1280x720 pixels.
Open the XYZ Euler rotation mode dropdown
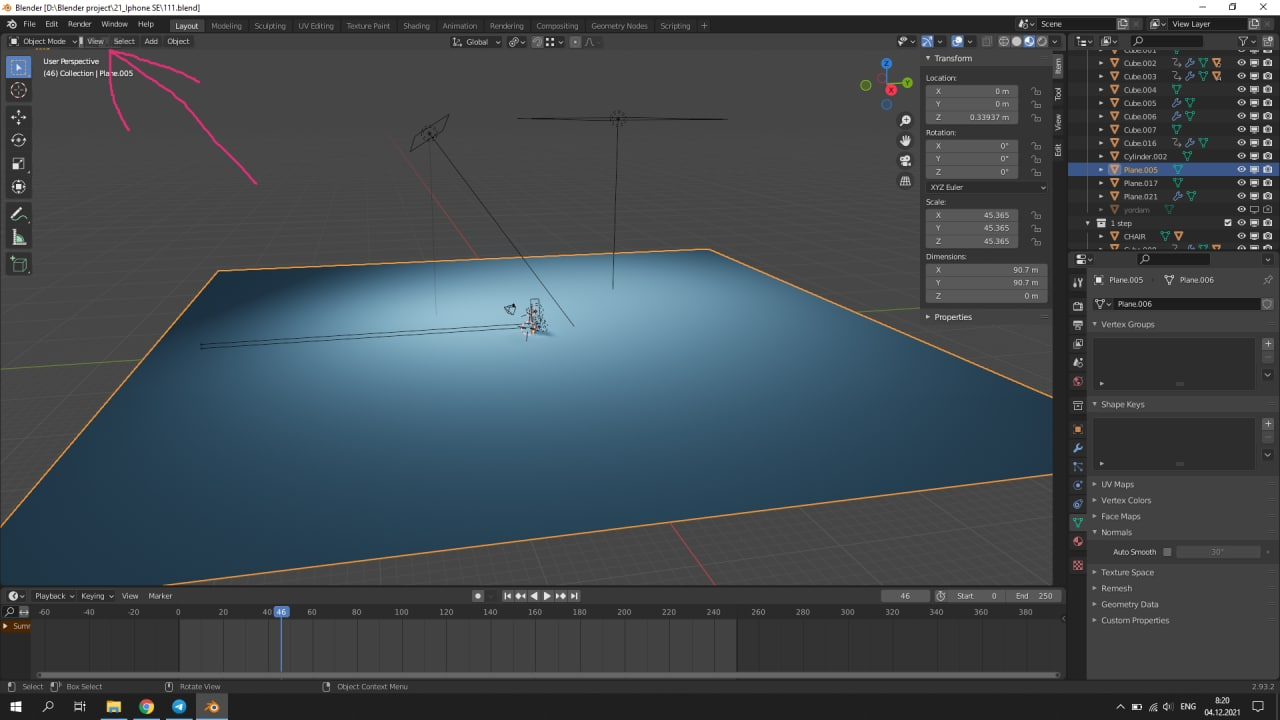pos(986,187)
